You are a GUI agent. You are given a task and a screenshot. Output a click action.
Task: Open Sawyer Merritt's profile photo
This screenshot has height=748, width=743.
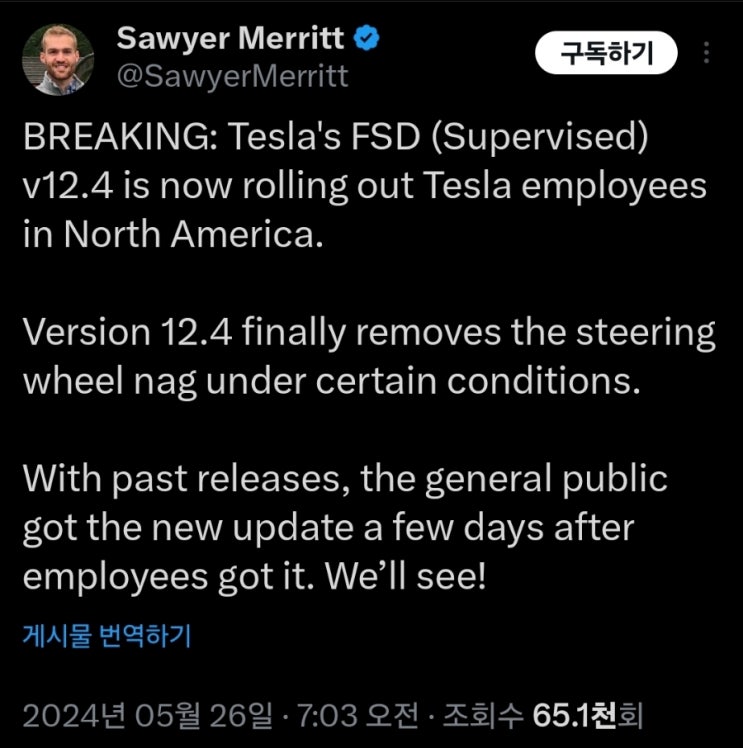coord(58,59)
